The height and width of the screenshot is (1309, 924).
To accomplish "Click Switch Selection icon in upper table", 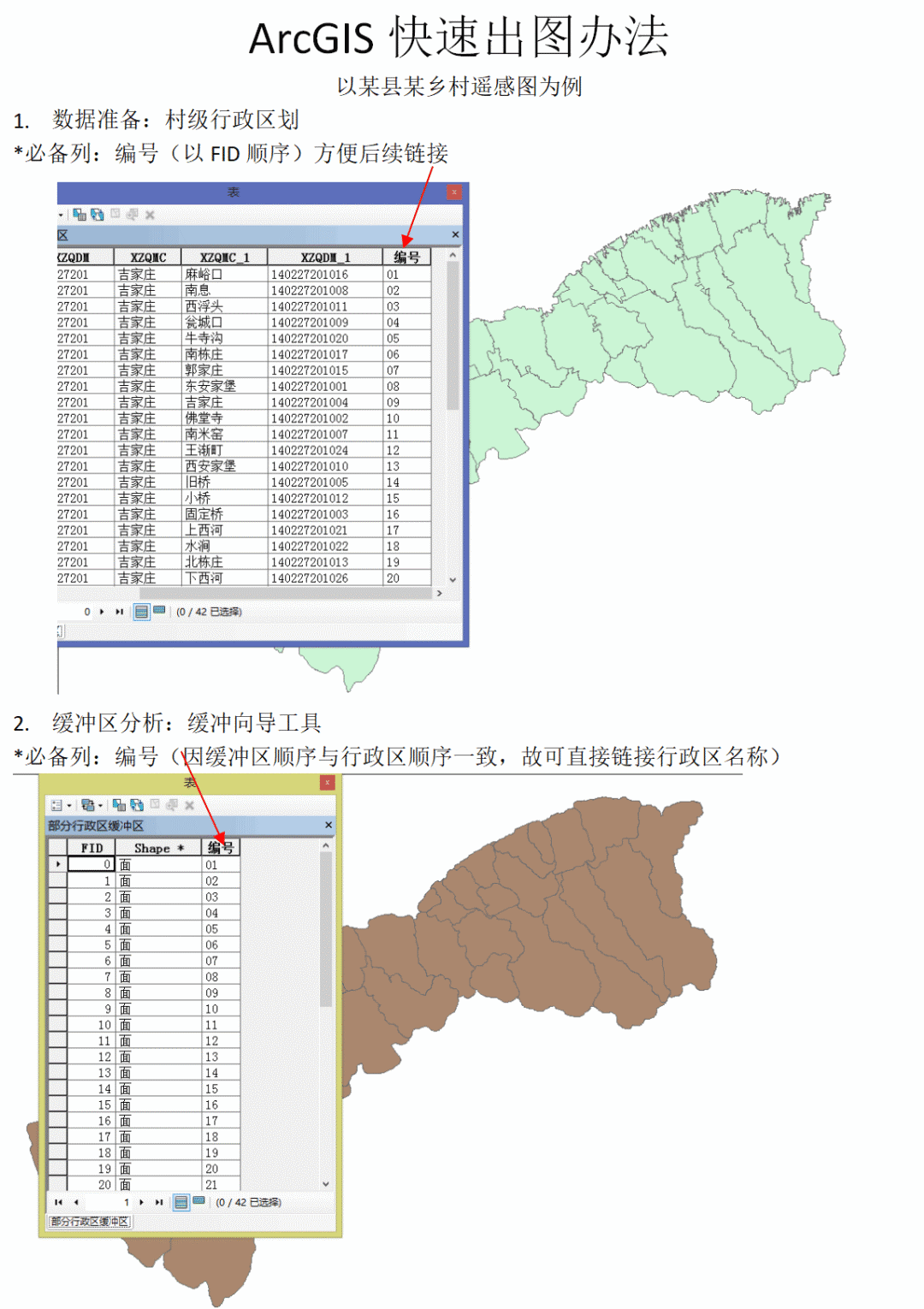I will point(98,215).
